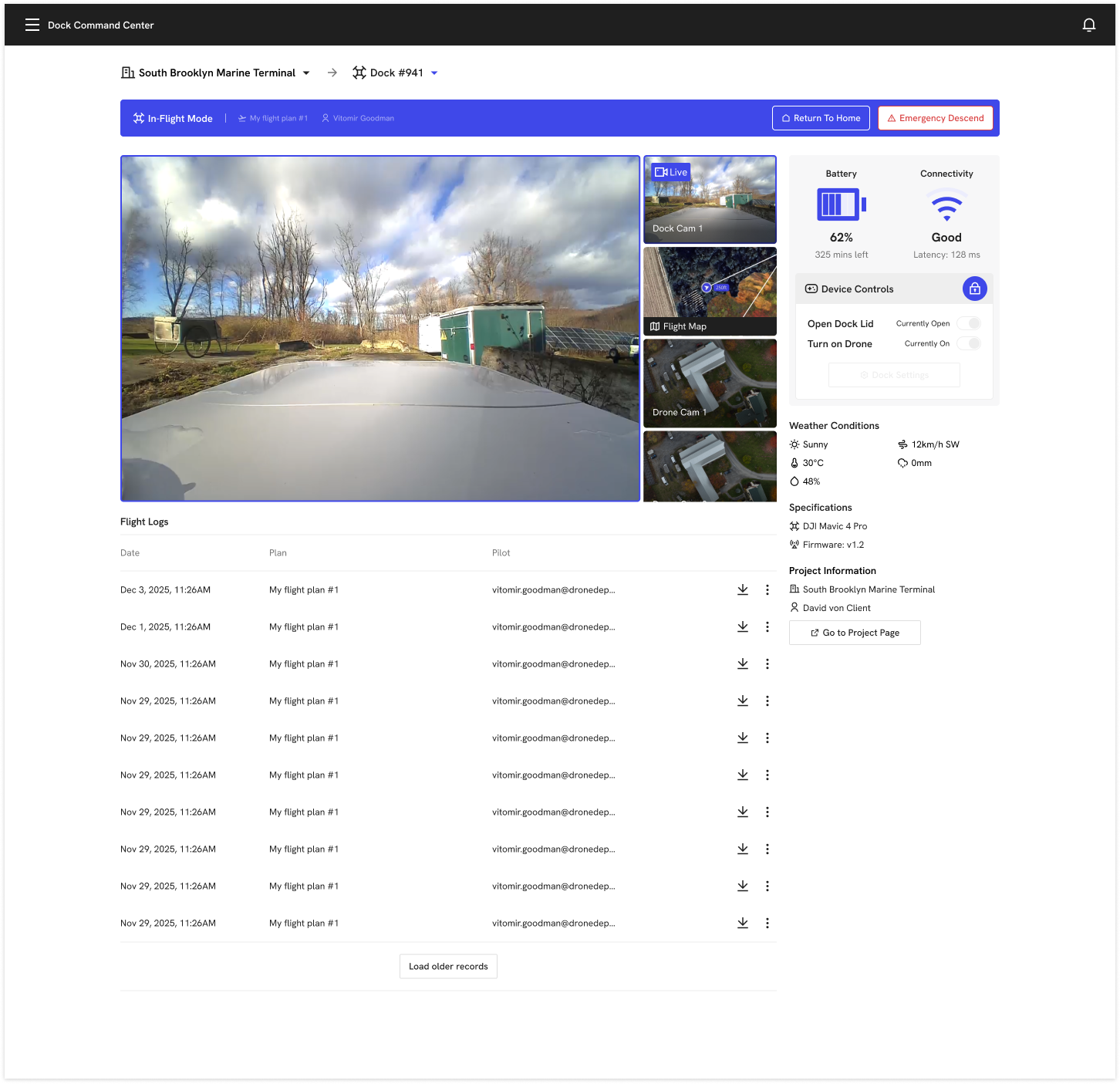Download the Nov 30, 2025 flight log
The image size is (1120, 1084).
[742, 664]
